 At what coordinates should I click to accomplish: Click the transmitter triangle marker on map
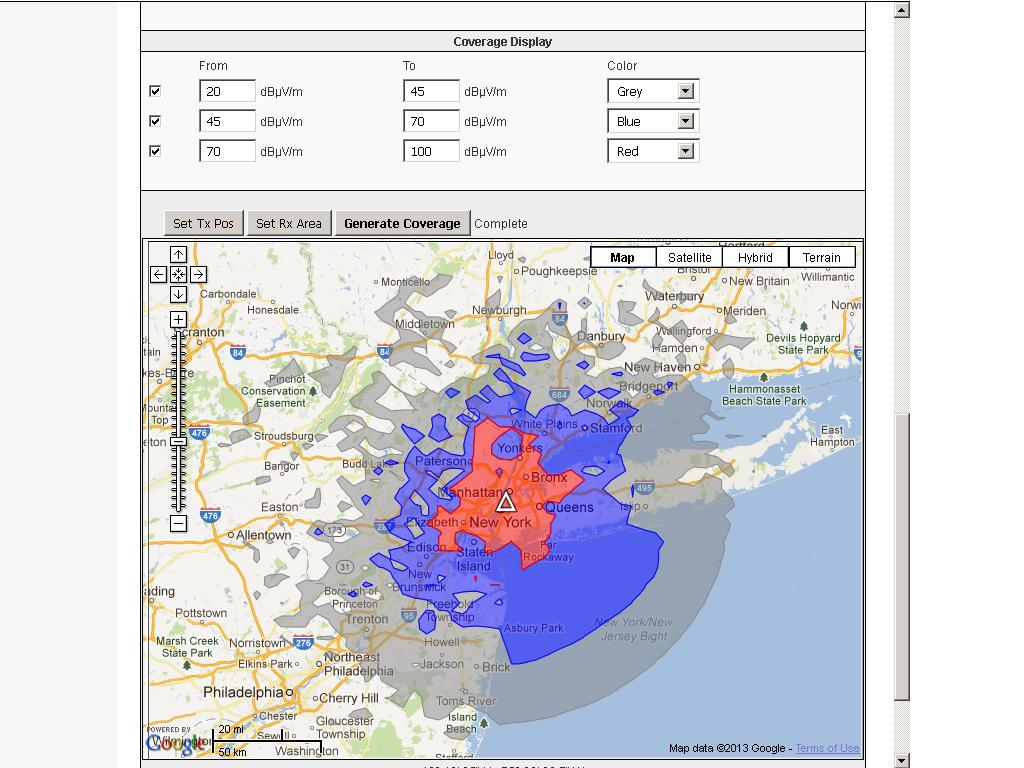[506, 501]
